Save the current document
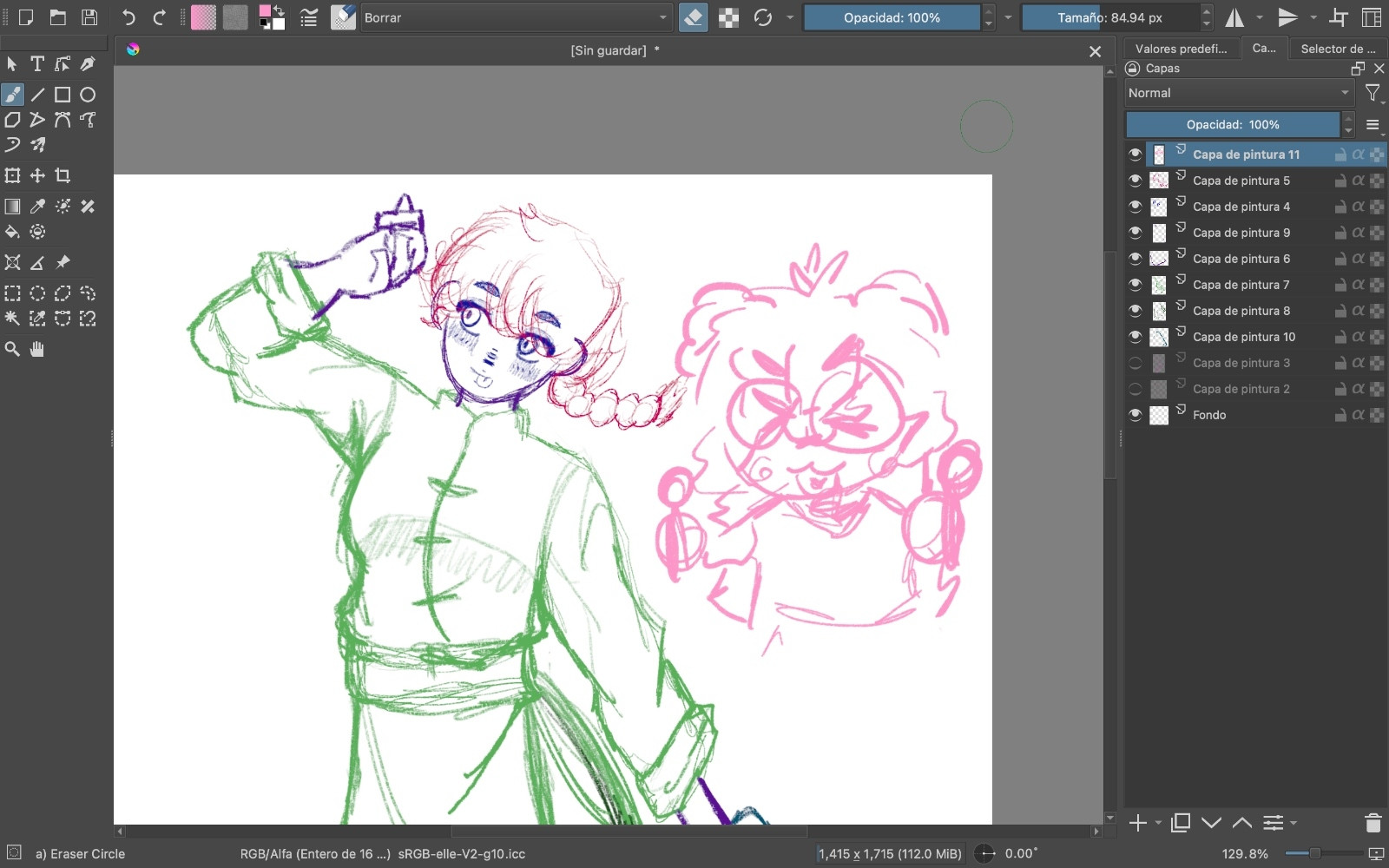 [89, 17]
